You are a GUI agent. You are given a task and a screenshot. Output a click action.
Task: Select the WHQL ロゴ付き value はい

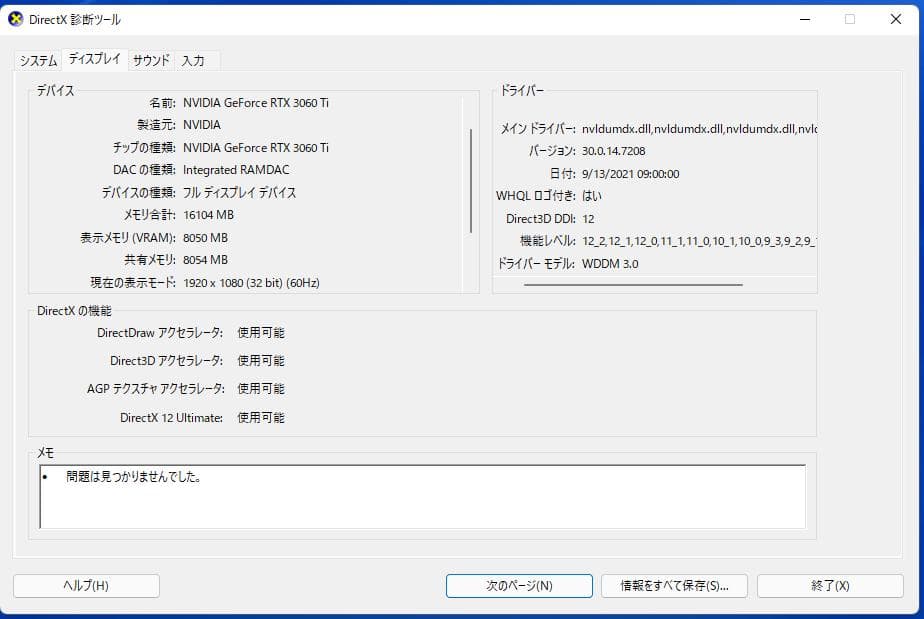(x=590, y=196)
